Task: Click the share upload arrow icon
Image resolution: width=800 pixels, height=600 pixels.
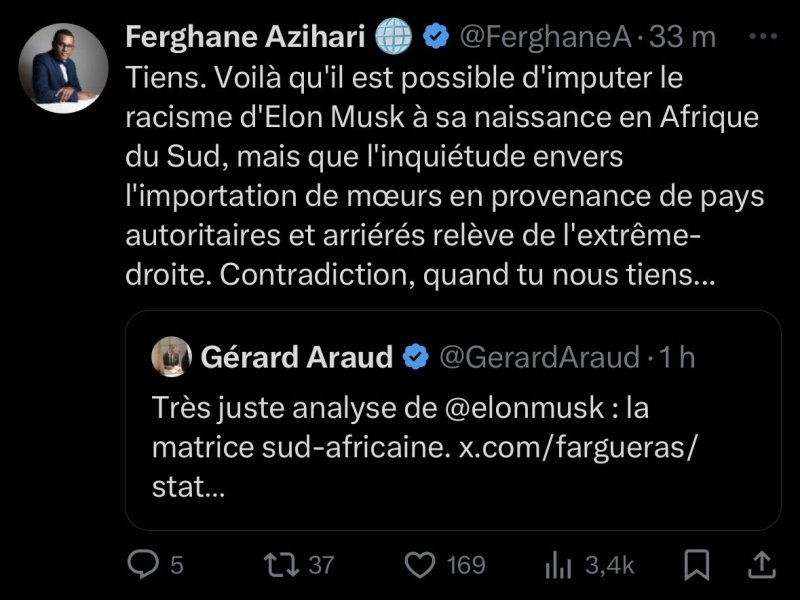Action: 760,565
